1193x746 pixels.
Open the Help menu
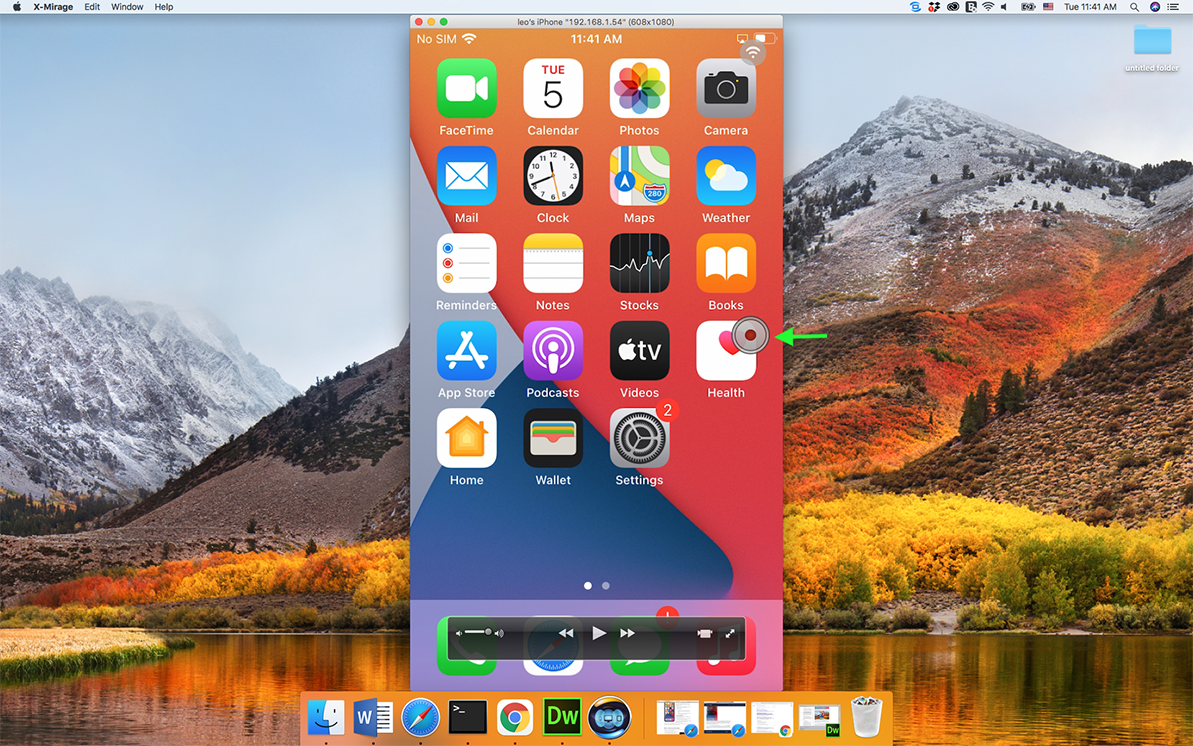pos(164,7)
